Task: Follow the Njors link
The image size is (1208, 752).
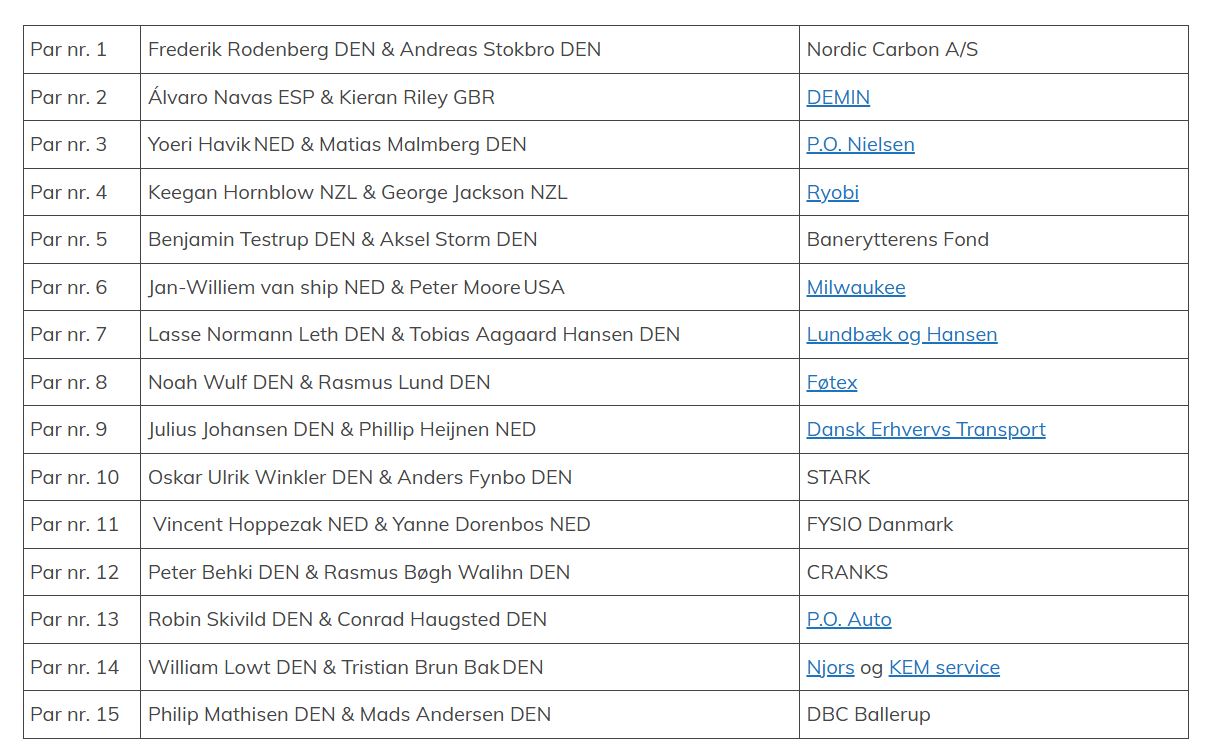Action: pyautogui.click(x=830, y=668)
